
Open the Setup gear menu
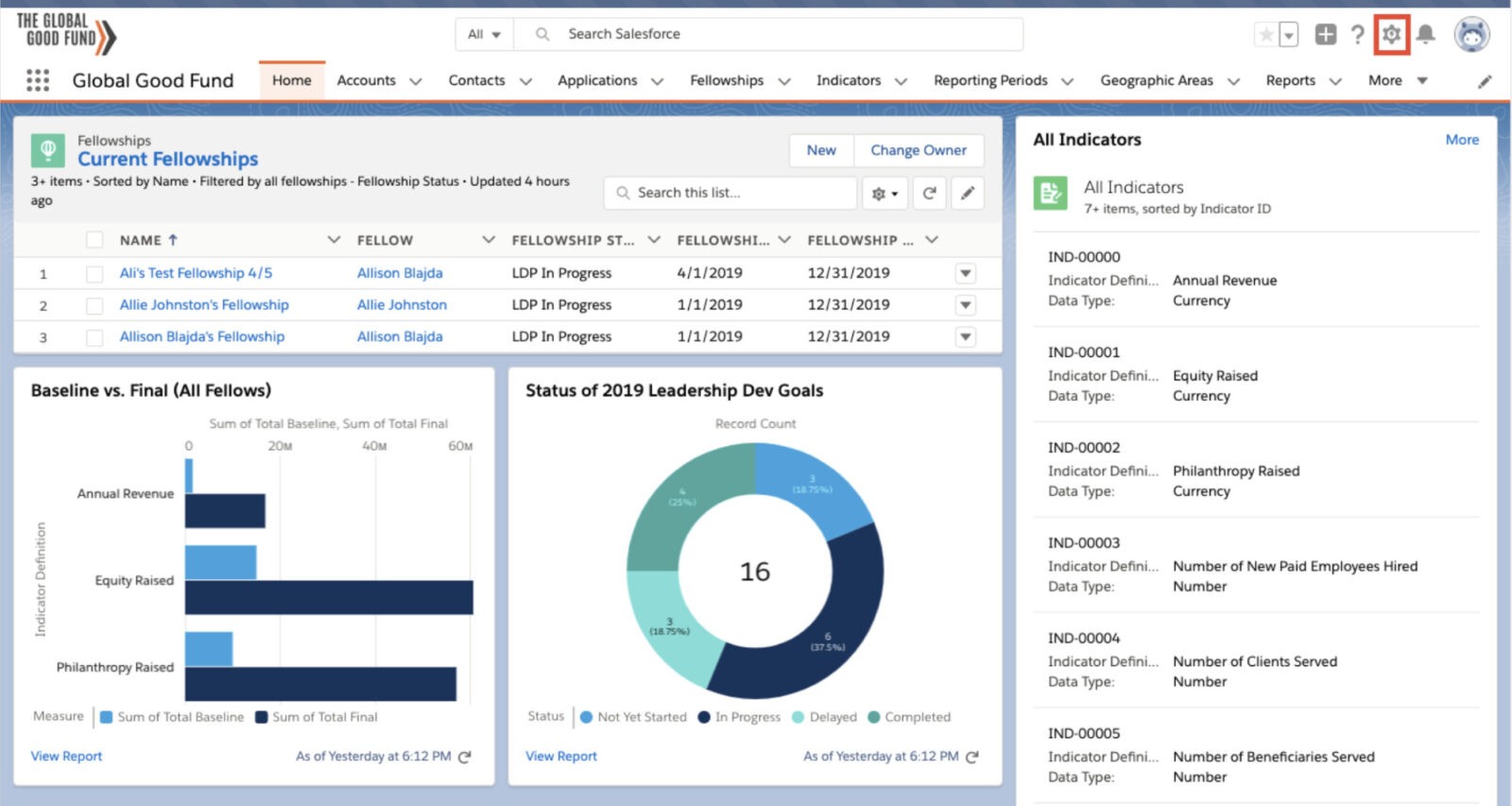coord(1391,35)
